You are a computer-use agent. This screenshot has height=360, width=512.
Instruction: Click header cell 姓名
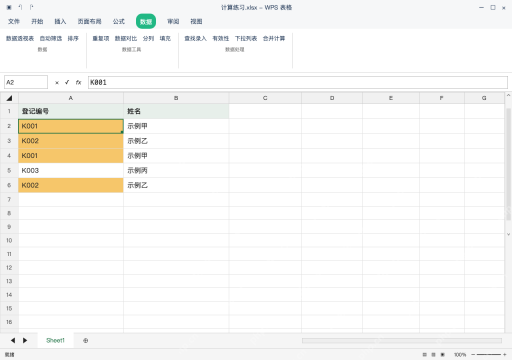[176, 111]
